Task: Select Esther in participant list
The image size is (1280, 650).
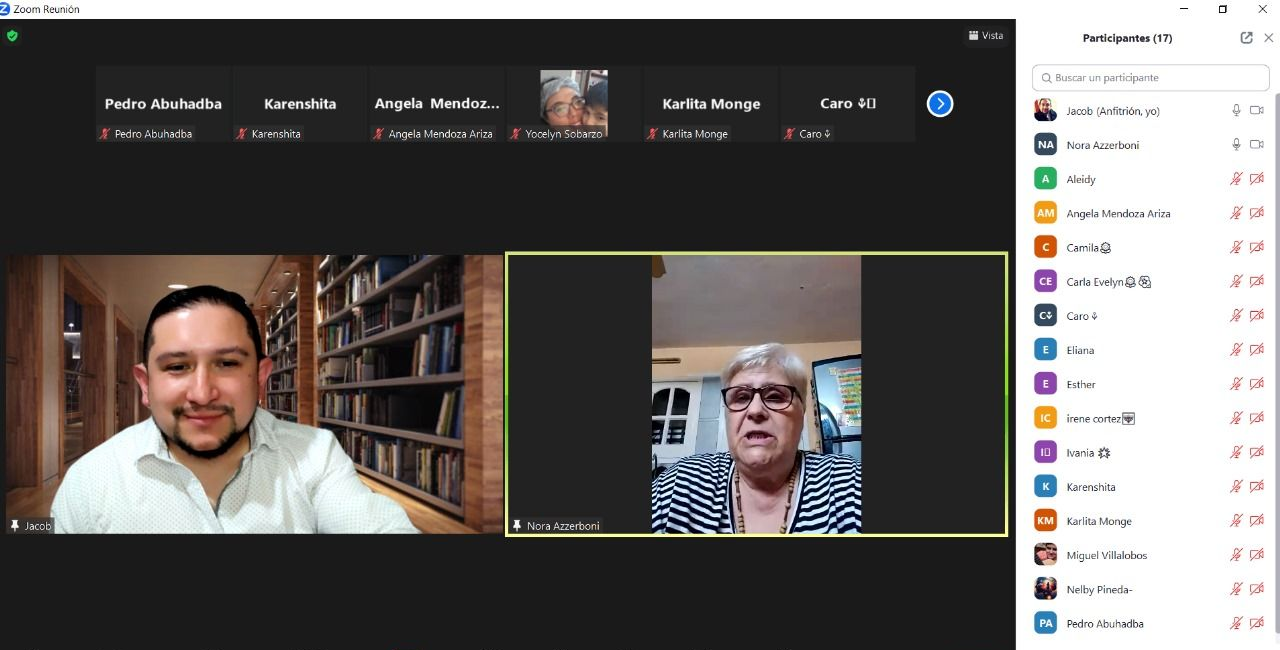Action: coord(1148,384)
